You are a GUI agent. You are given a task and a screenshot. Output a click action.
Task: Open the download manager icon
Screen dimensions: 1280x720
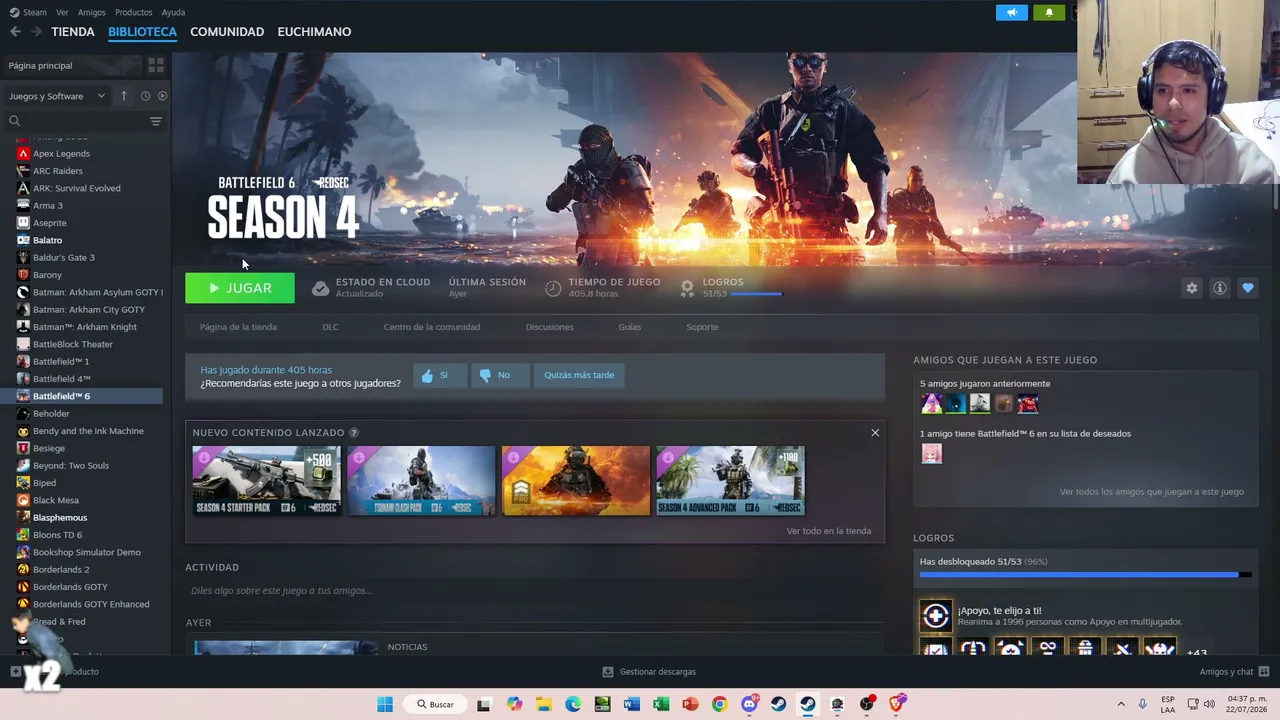(x=608, y=672)
